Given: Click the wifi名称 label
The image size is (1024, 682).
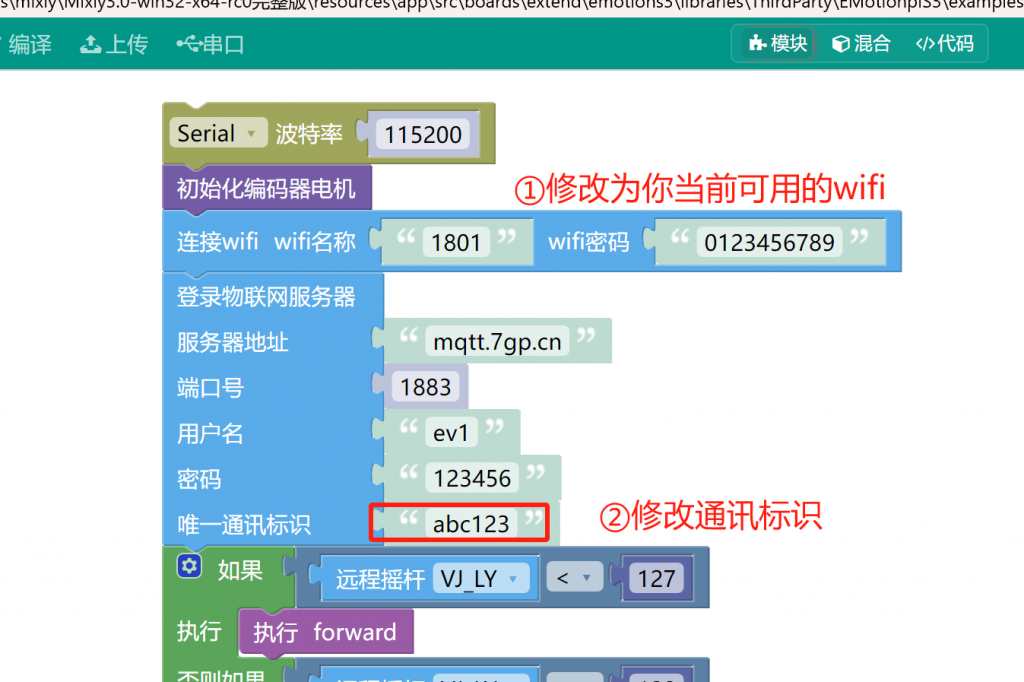Looking at the screenshot, I should pos(315,242).
